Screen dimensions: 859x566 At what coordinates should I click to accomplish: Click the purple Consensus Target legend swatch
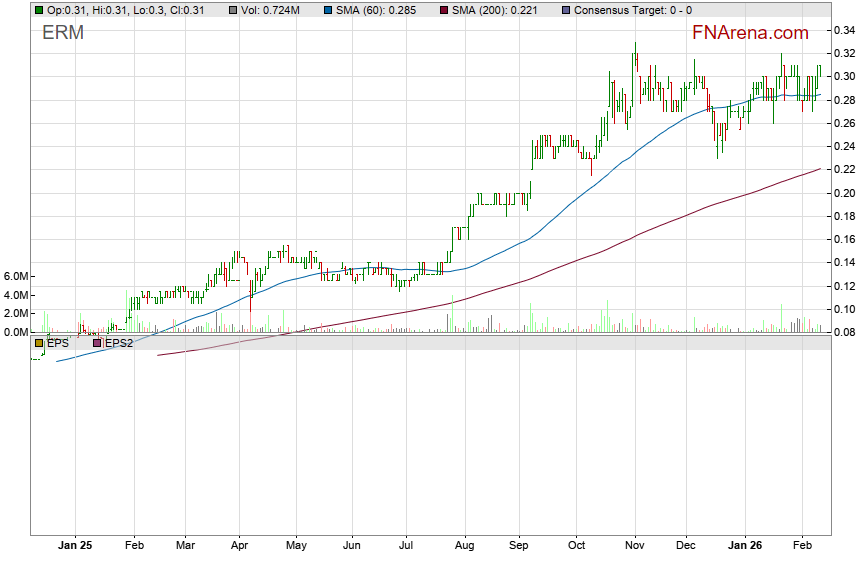pos(568,10)
